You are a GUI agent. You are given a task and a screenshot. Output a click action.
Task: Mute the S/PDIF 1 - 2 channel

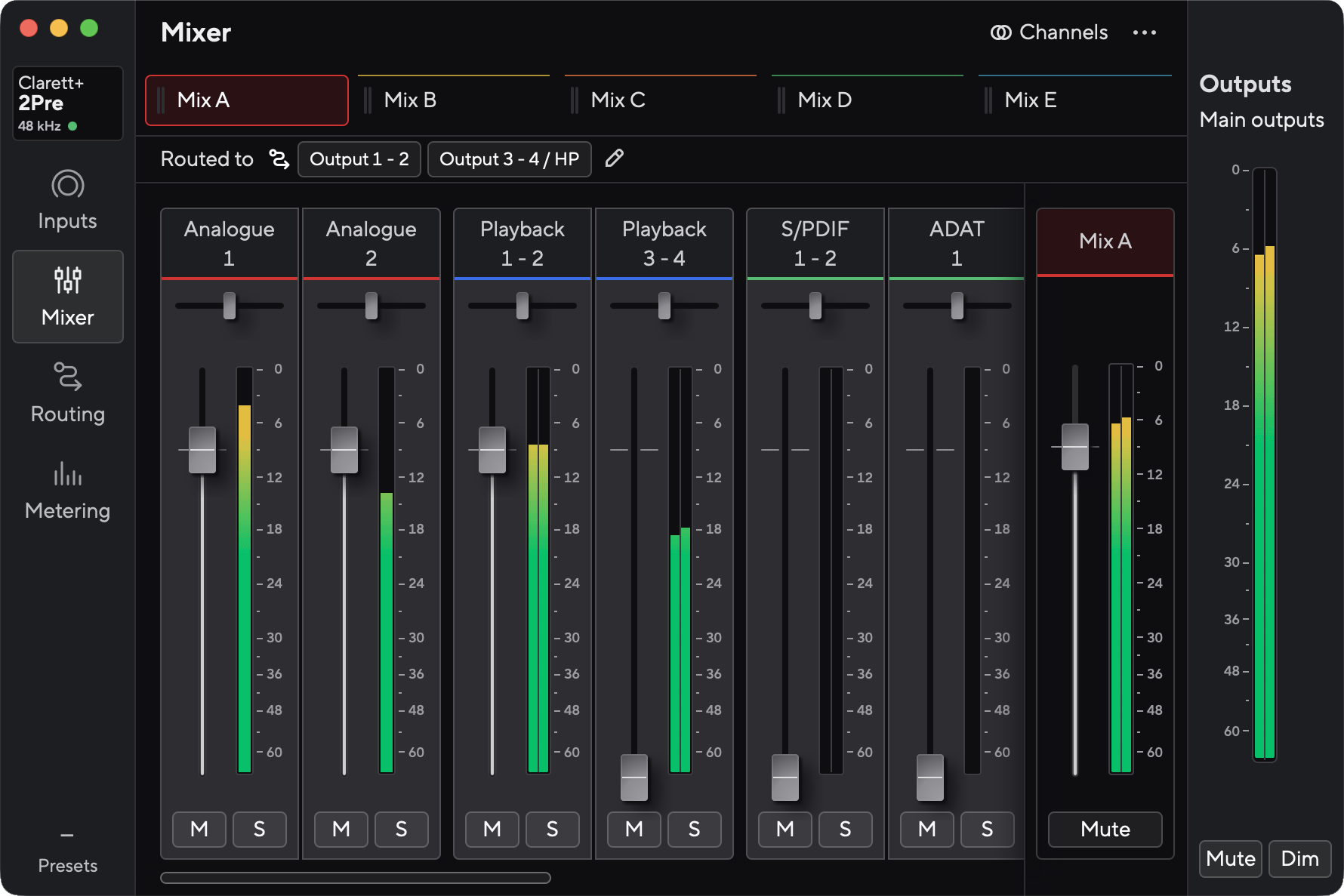(785, 830)
